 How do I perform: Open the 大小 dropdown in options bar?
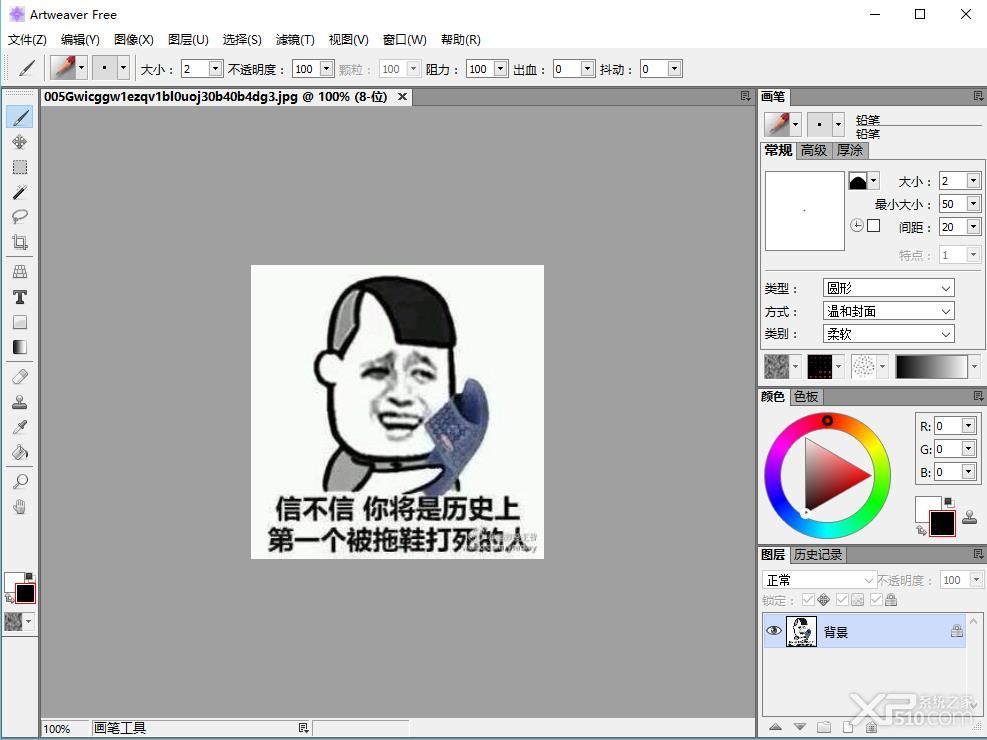click(x=215, y=68)
